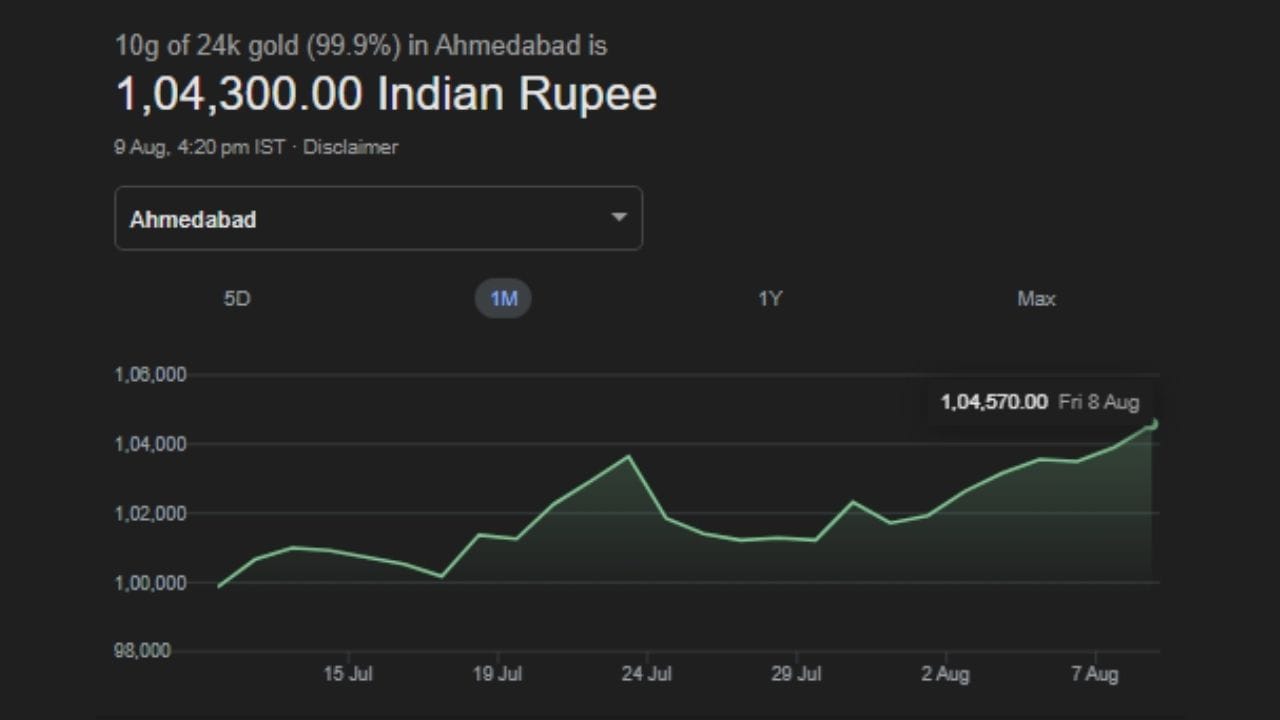Screen dimensions: 1280x720
Task: Click the 29 Jul x-axis label
Action: tap(796, 674)
